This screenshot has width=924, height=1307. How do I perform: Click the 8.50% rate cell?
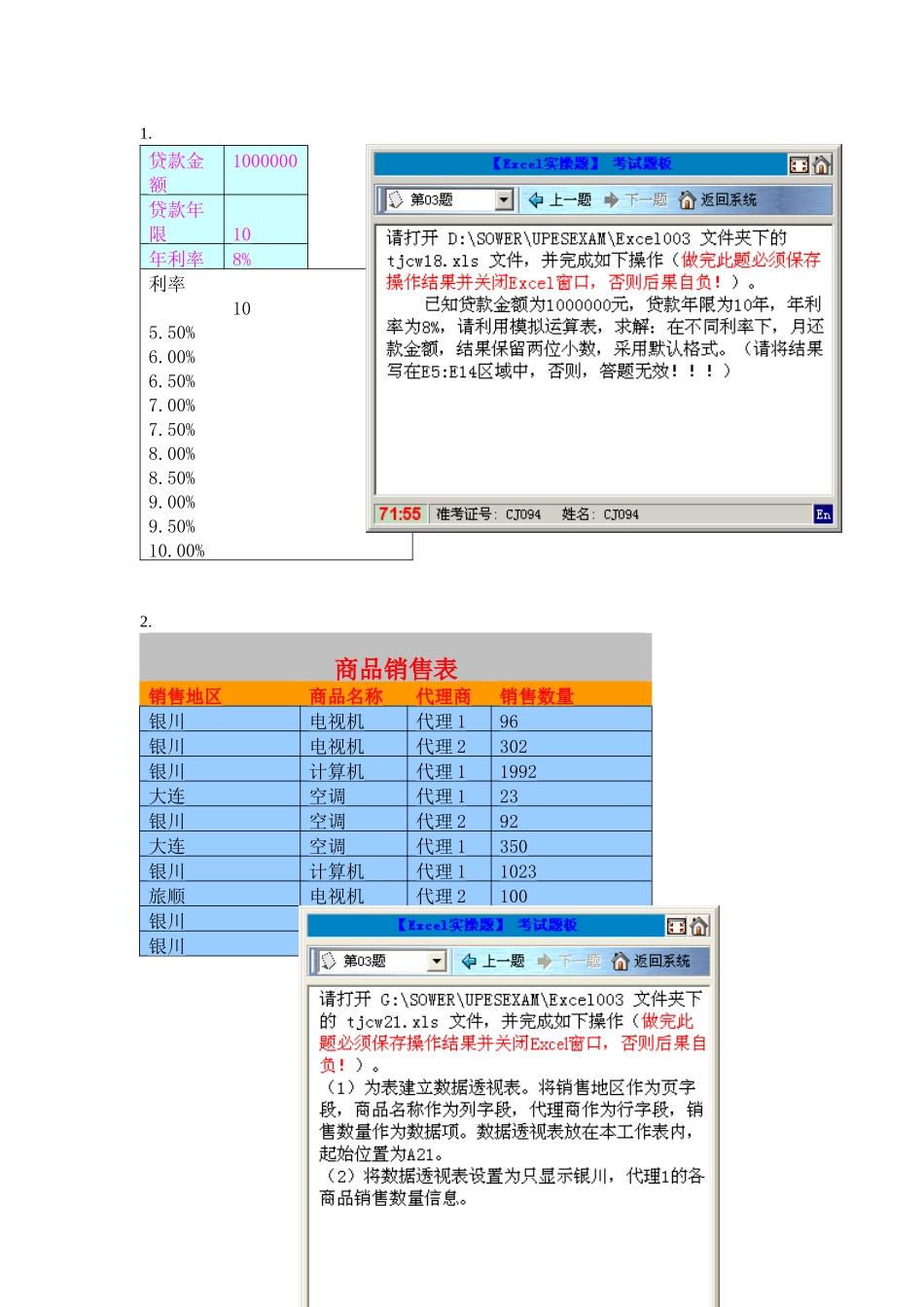(x=172, y=478)
